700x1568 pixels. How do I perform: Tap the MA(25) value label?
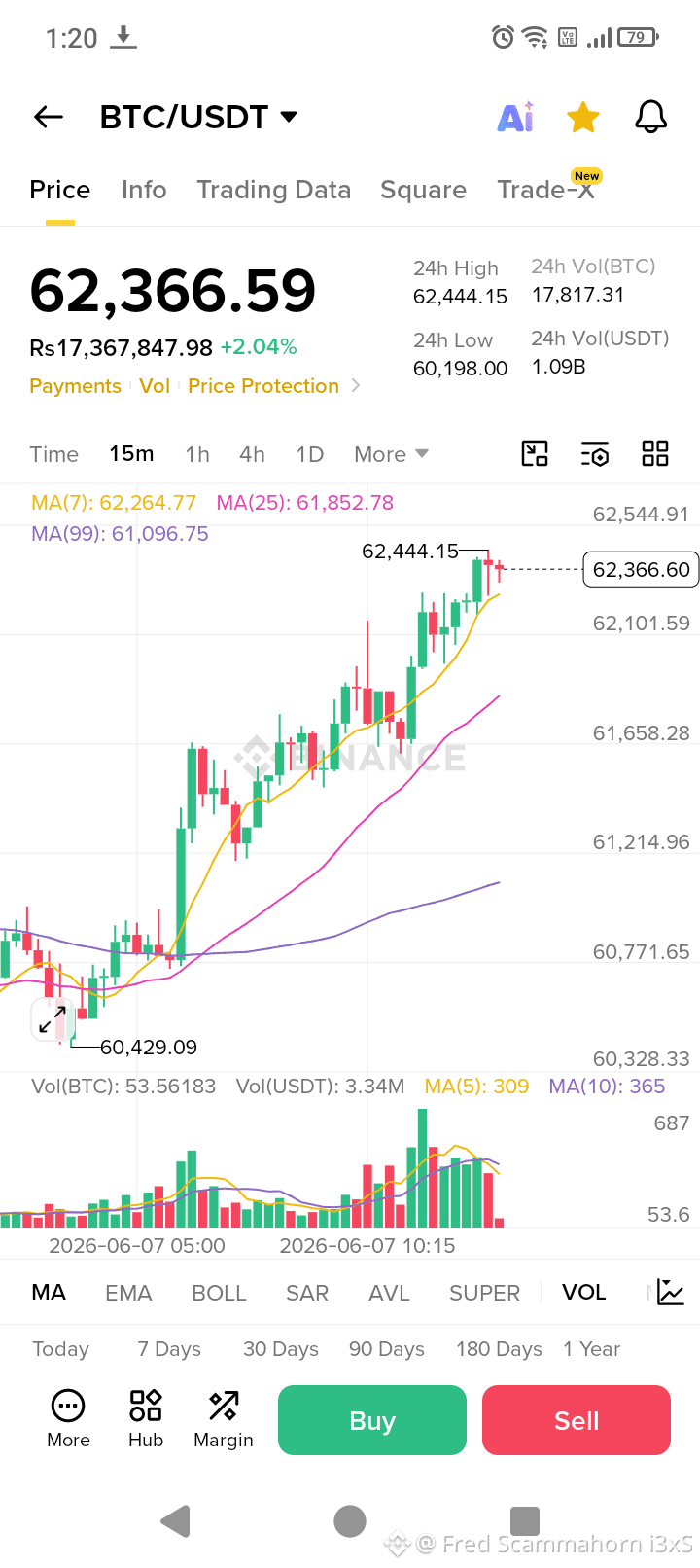pos(304,503)
